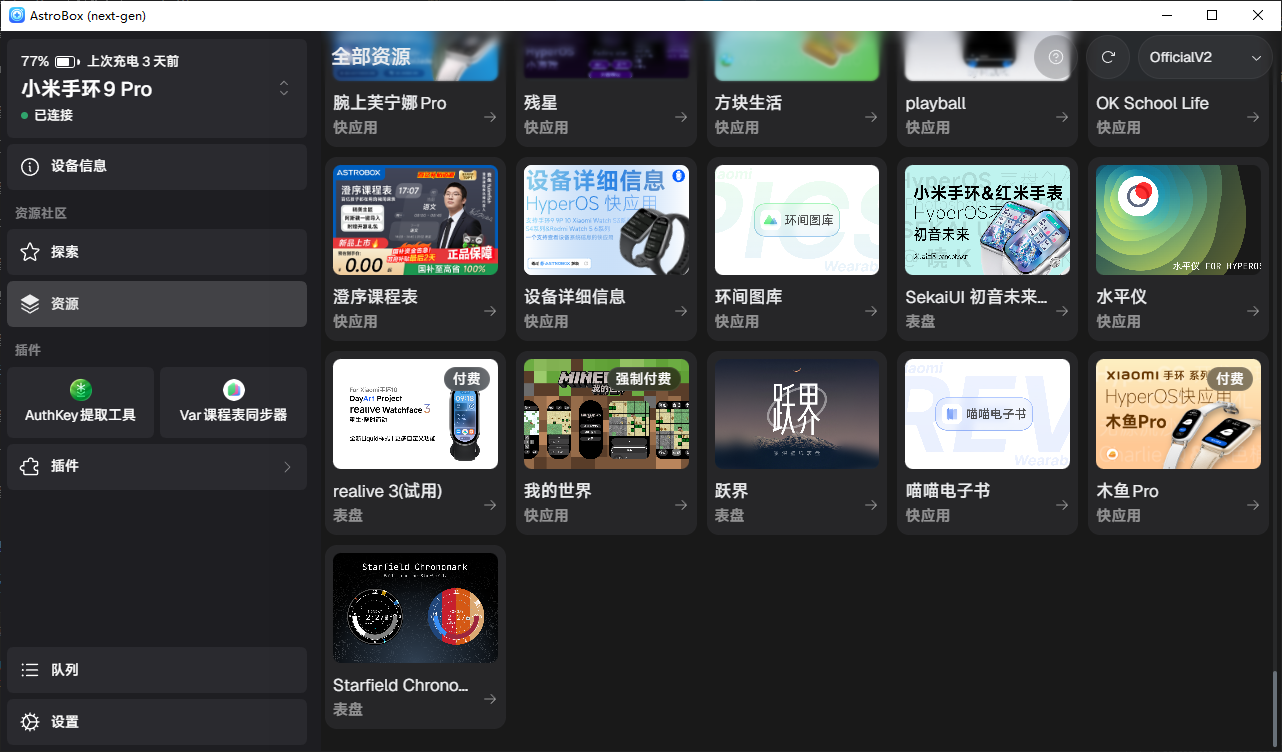Open the 木鱼 Pro card arrow
This screenshot has width=1282, height=752.
[x=1253, y=505]
